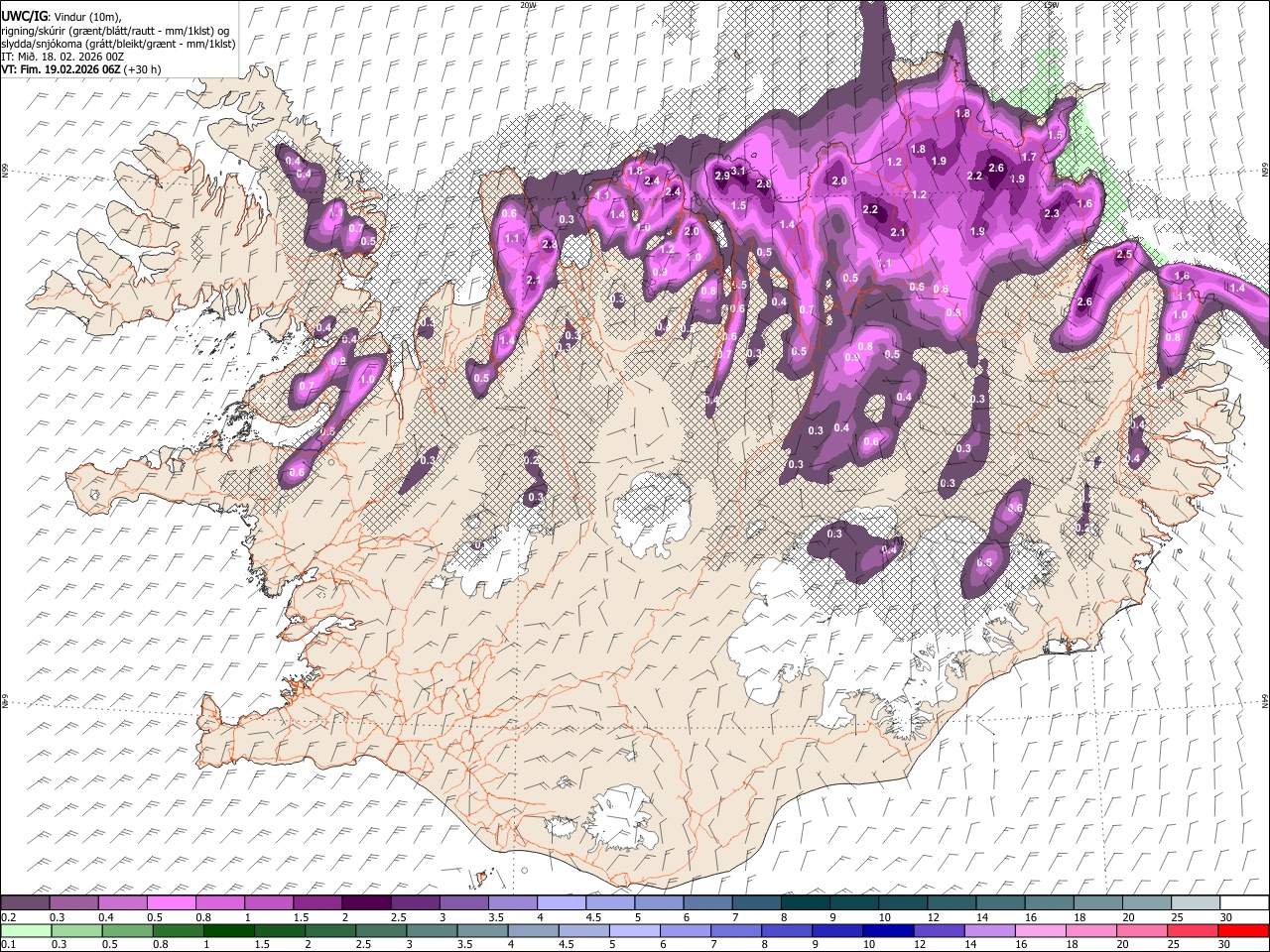1270x952 pixels.
Task: Click the 20W longitude label
Action: [x=528, y=5]
